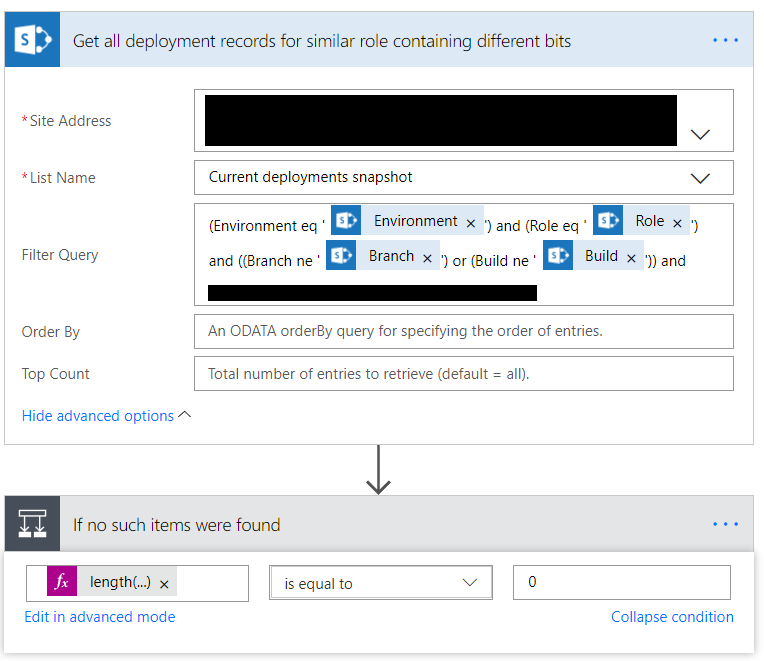Image resolution: width=764 pixels, height=661 pixels.
Task: Click Collapse condition link
Action: (x=672, y=617)
